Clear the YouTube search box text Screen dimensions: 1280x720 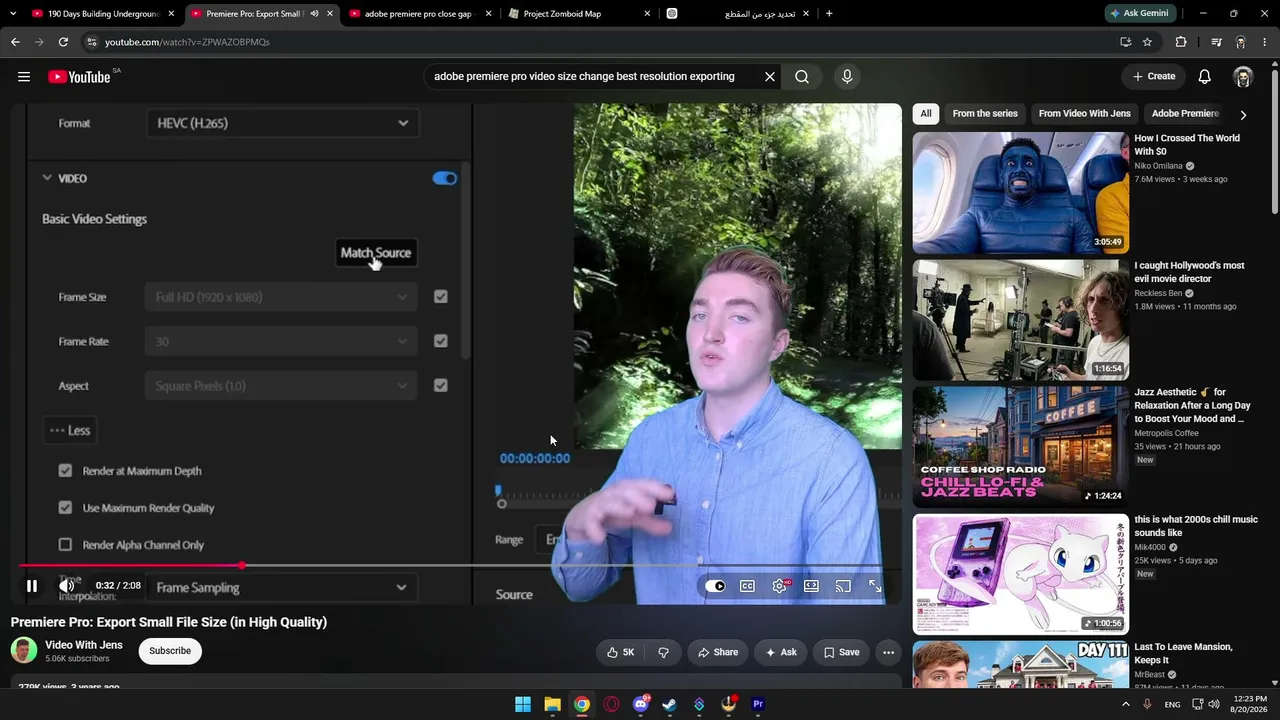(770, 77)
